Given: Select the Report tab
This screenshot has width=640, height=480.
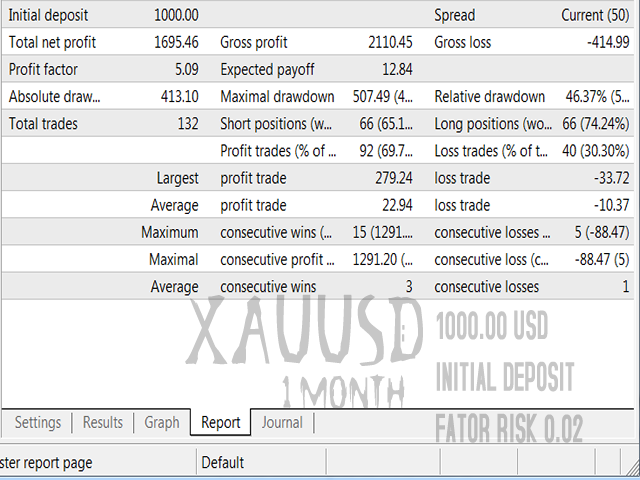Looking at the screenshot, I should (221, 423).
